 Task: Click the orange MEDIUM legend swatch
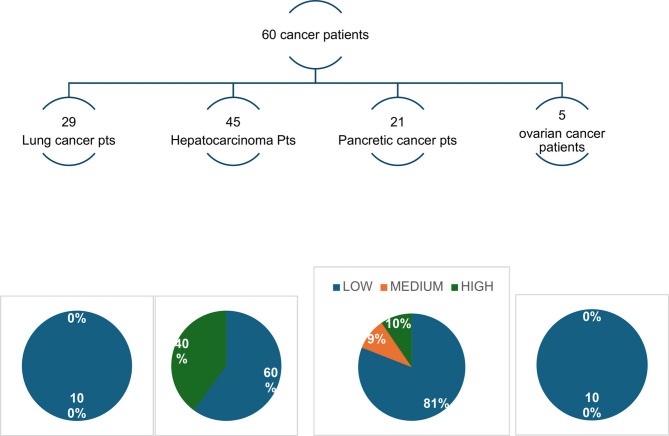[x=384, y=287]
